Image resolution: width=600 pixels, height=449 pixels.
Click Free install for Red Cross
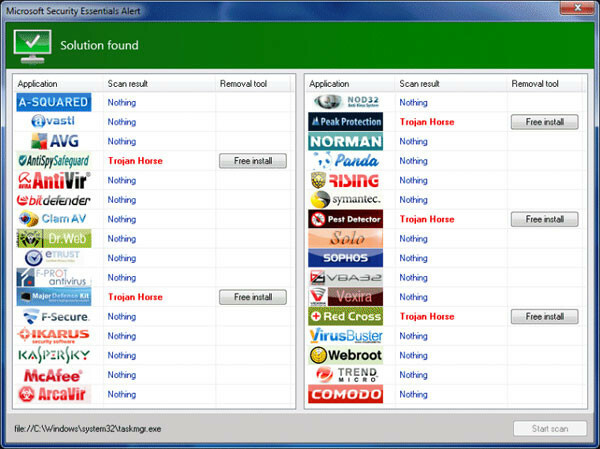(x=545, y=317)
